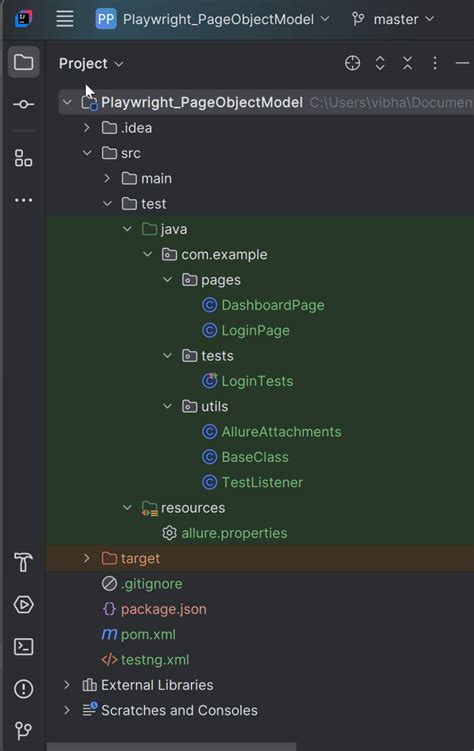474x751 pixels.
Task: Expand the target folder
Action: [87, 558]
